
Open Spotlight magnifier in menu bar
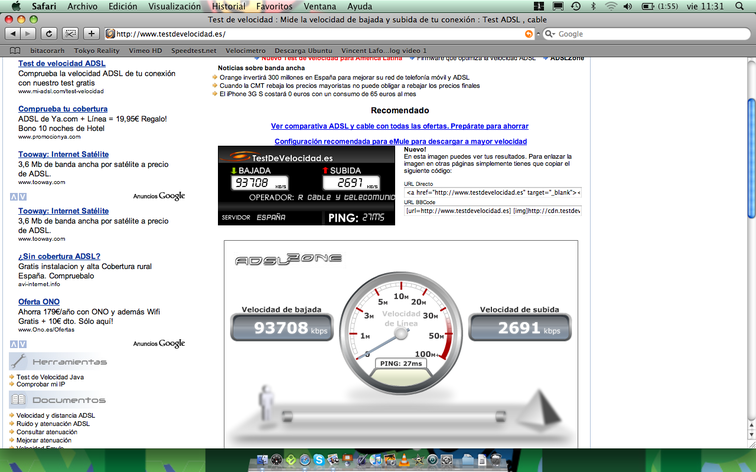tap(740, 6)
